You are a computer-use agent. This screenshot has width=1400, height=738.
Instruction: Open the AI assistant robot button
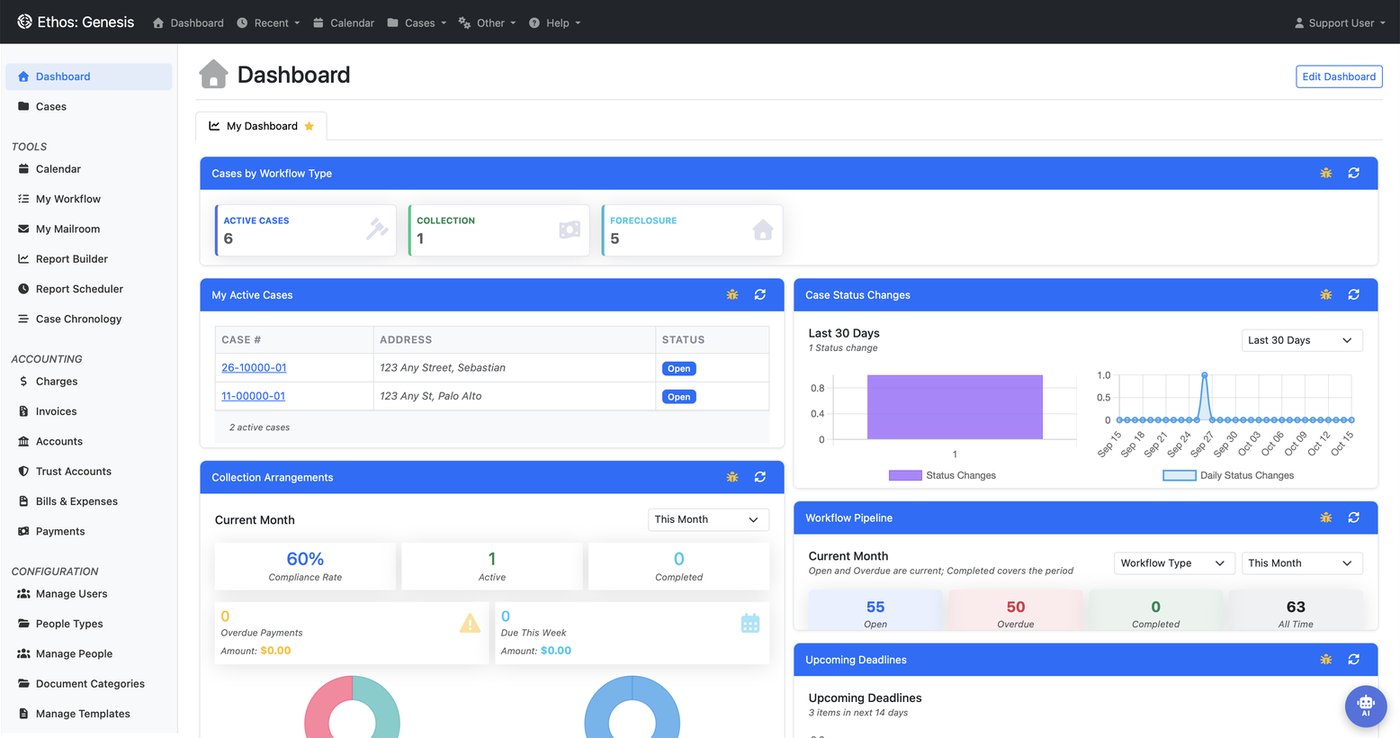pos(1365,706)
